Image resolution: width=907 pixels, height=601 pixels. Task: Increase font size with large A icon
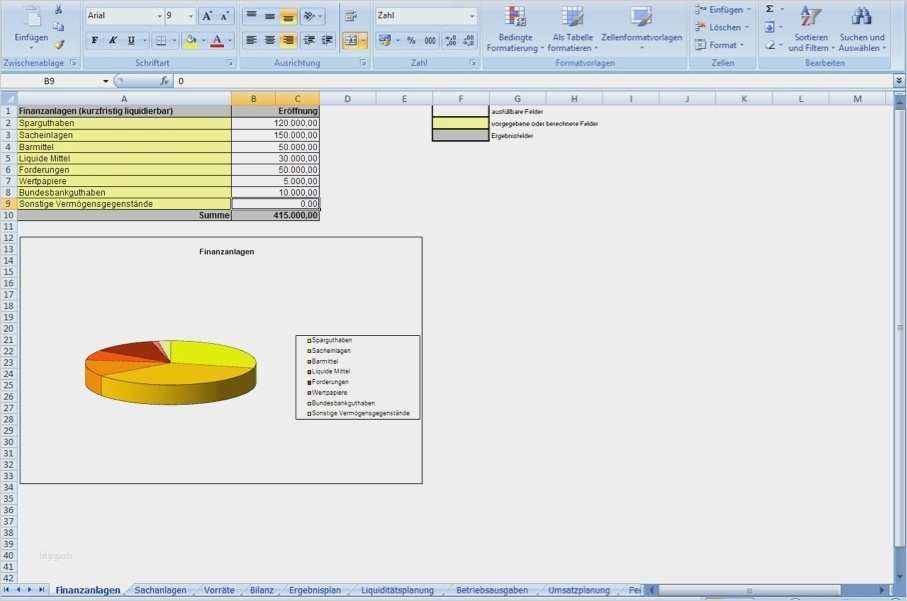(207, 16)
